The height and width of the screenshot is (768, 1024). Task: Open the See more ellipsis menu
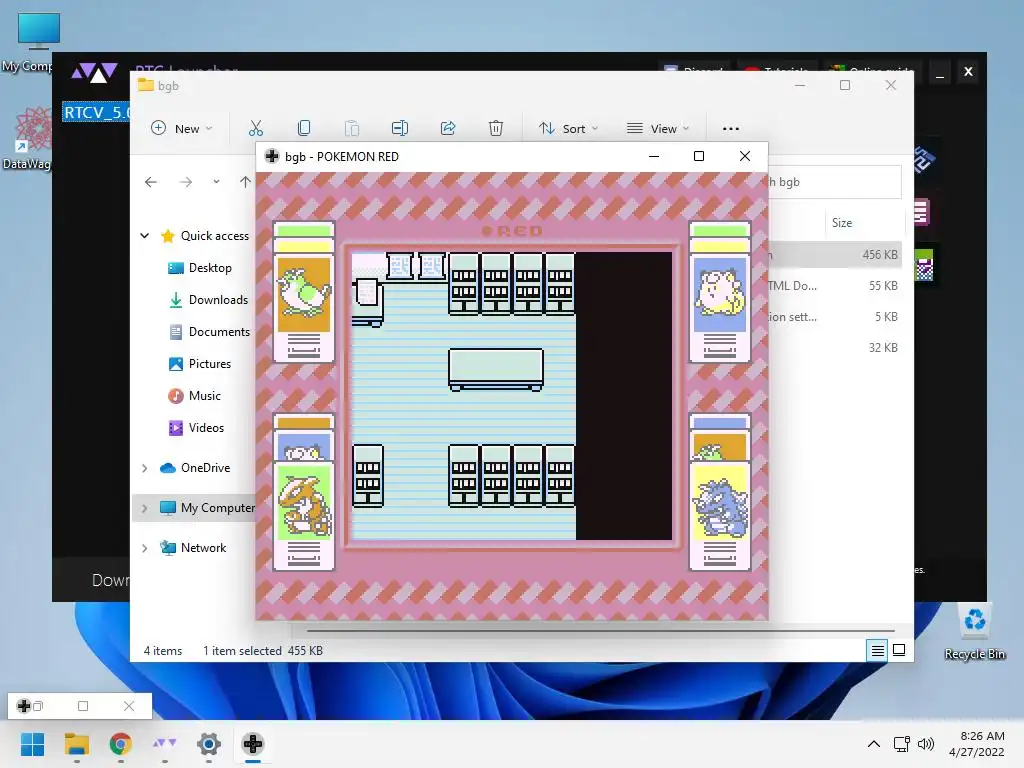pos(731,129)
